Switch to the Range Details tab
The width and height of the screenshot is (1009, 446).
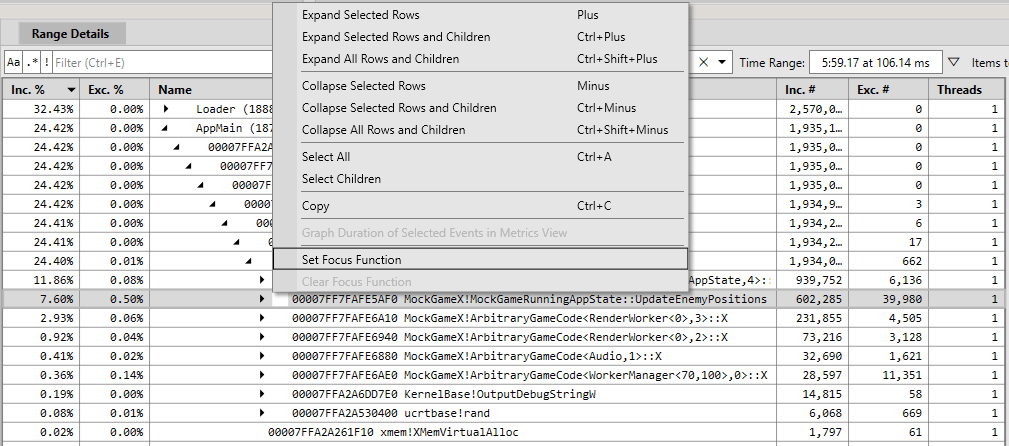coord(70,34)
